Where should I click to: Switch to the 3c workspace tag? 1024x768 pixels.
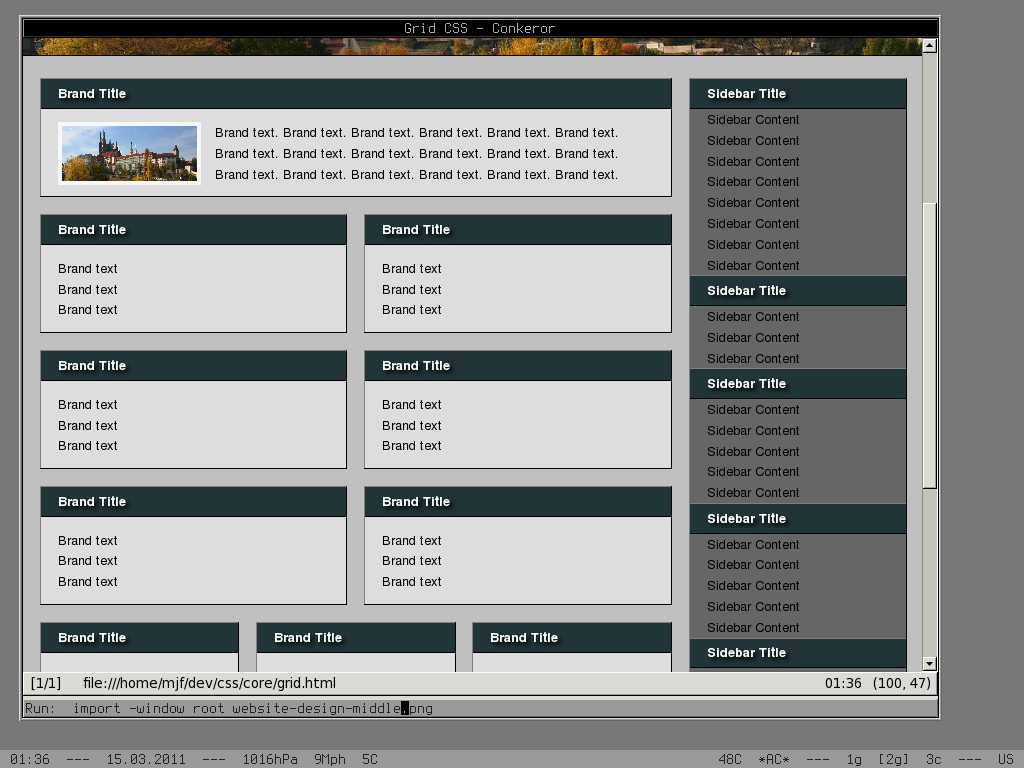pos(933,759)
